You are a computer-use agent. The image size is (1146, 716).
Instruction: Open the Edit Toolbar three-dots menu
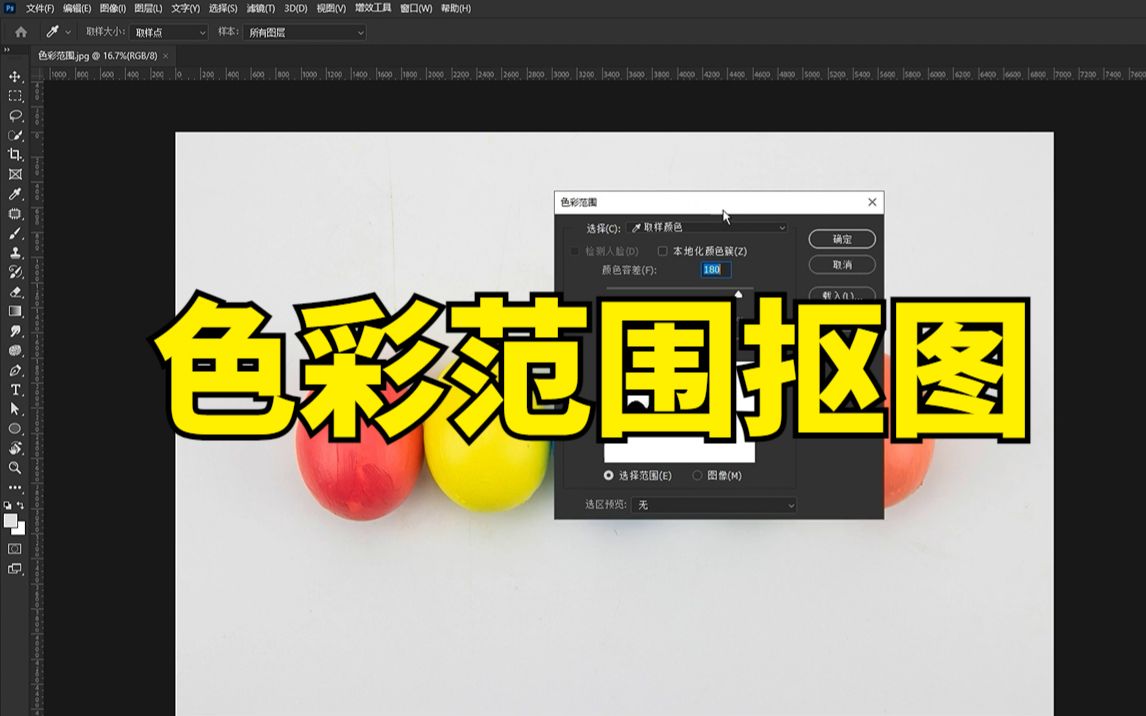15,487
